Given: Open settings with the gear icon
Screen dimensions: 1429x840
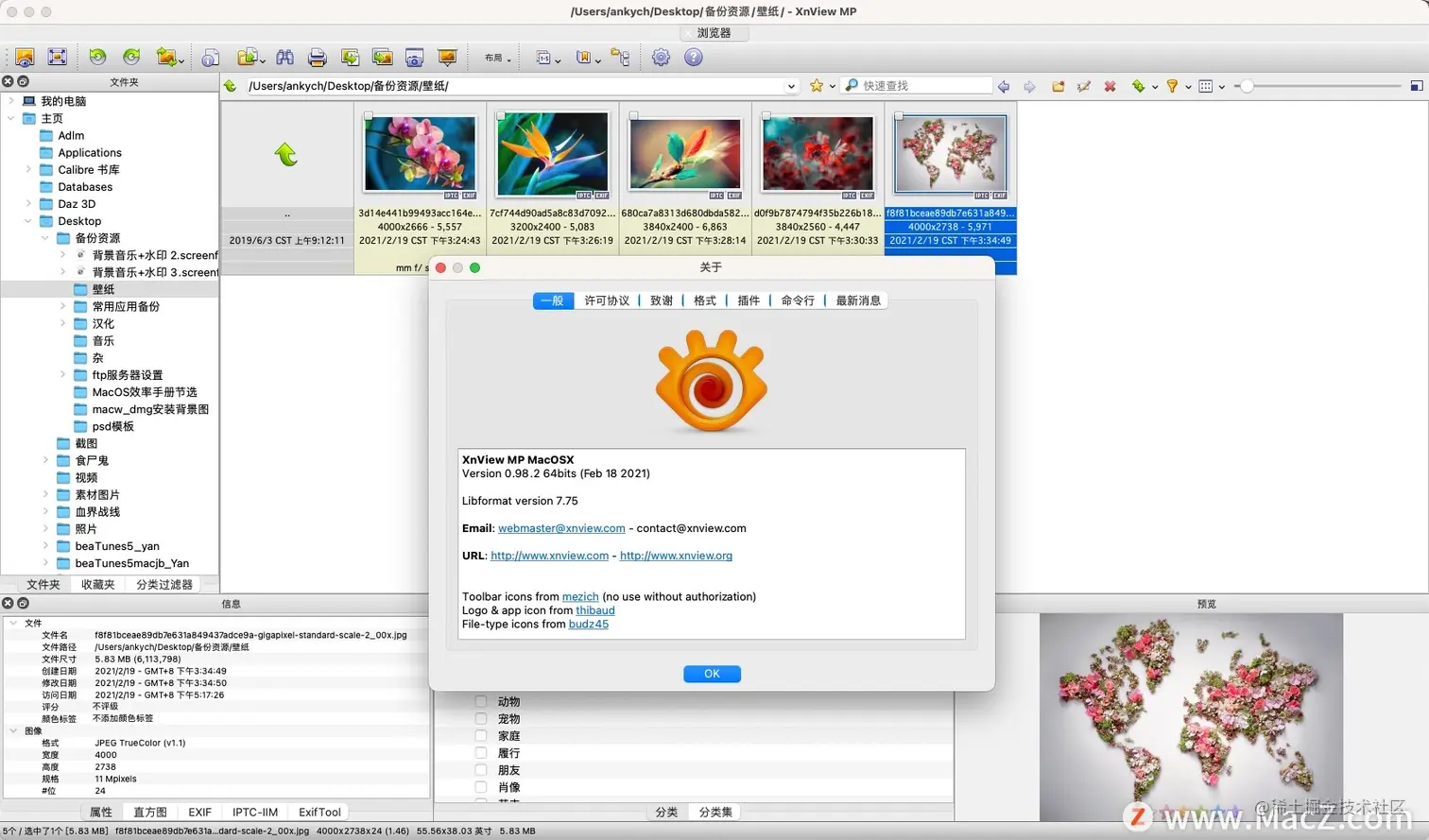Looking at the screenshot, I should coord(661,58).
